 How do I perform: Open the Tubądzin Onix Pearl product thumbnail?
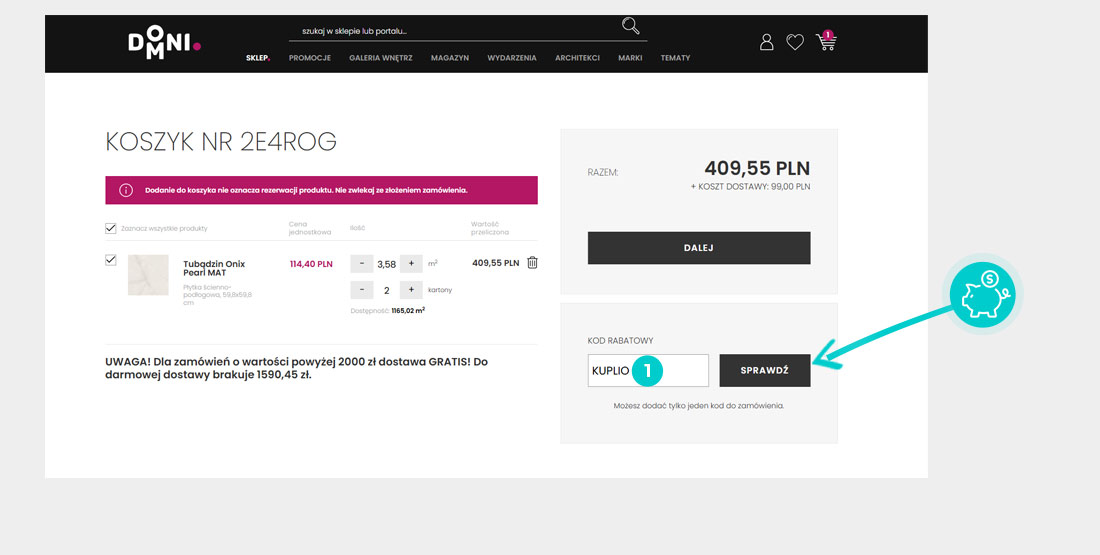tap(148, 275)
